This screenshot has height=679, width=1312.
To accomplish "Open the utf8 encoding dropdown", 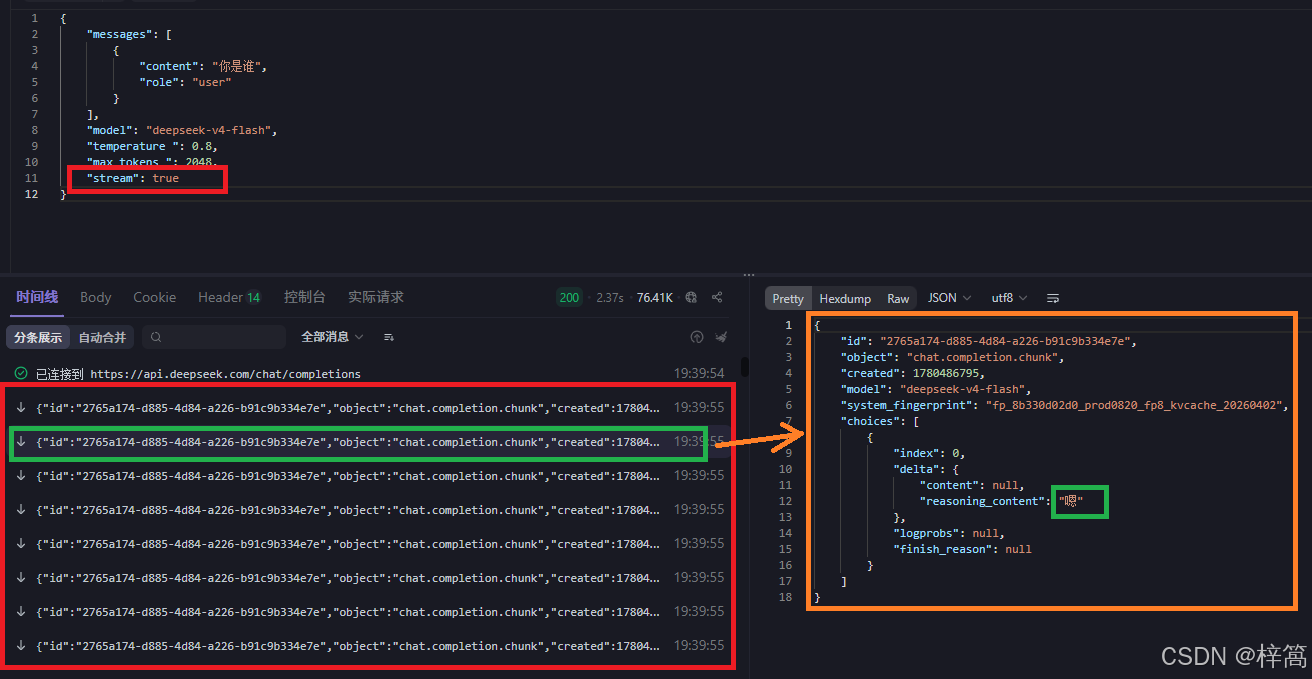I will click(x=1008, y=298).
